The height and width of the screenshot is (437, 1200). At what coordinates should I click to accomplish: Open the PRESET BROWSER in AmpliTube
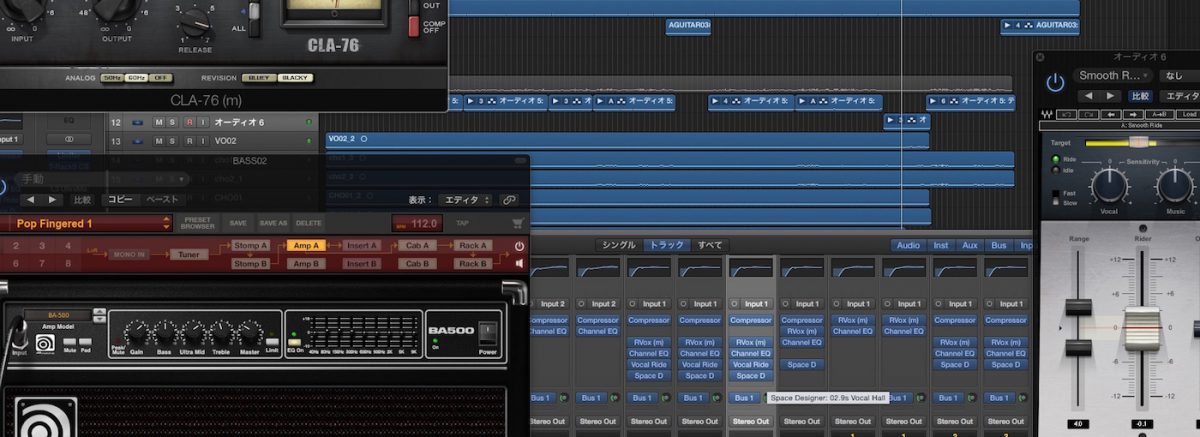198,224
